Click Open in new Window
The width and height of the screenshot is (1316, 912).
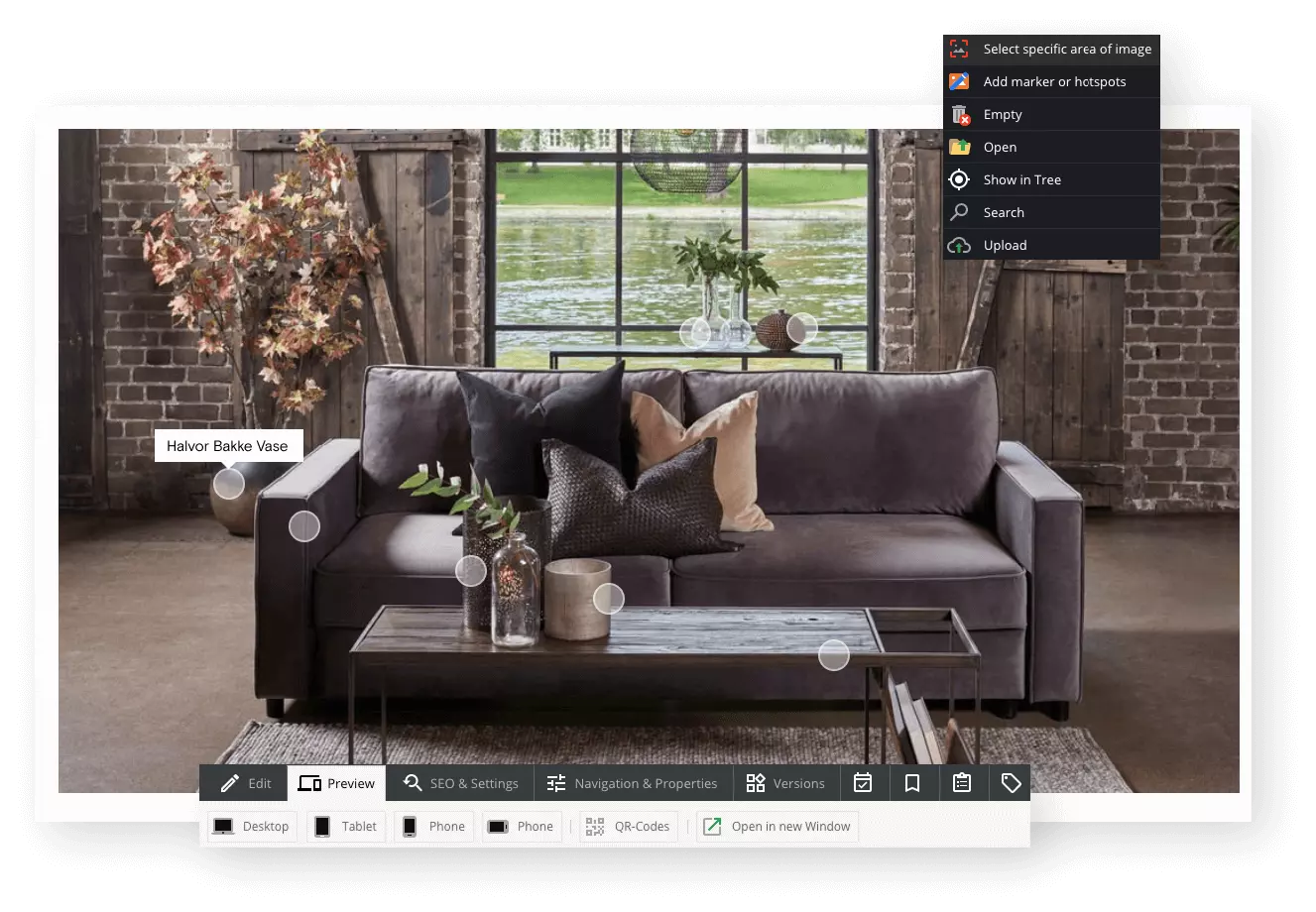(778, 826)
